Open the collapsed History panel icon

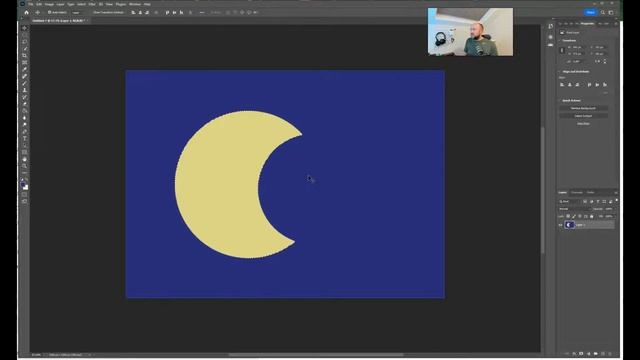(551, 26)
